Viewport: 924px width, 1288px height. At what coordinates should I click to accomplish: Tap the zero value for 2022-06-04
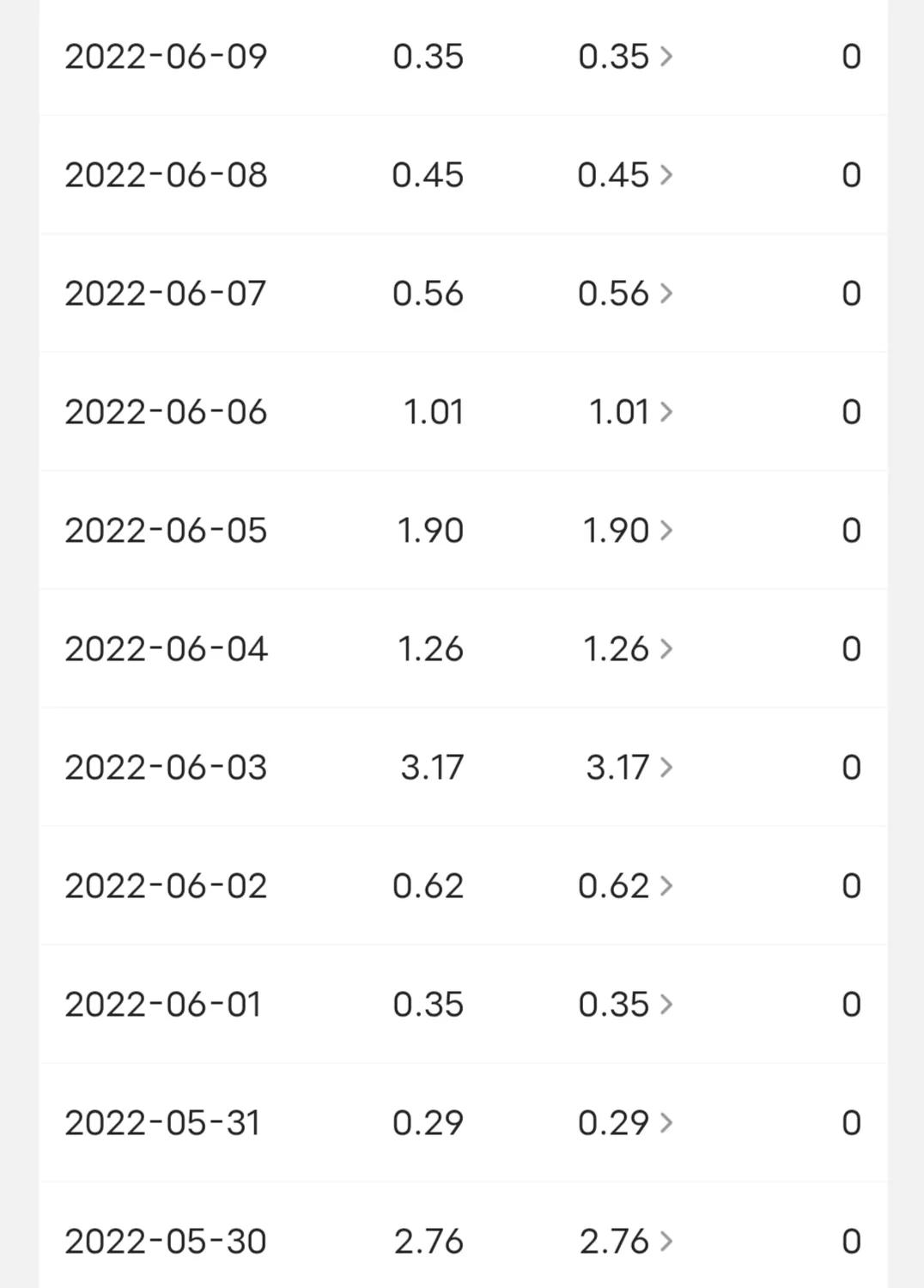pyautogui.click(x=850, y=649)
